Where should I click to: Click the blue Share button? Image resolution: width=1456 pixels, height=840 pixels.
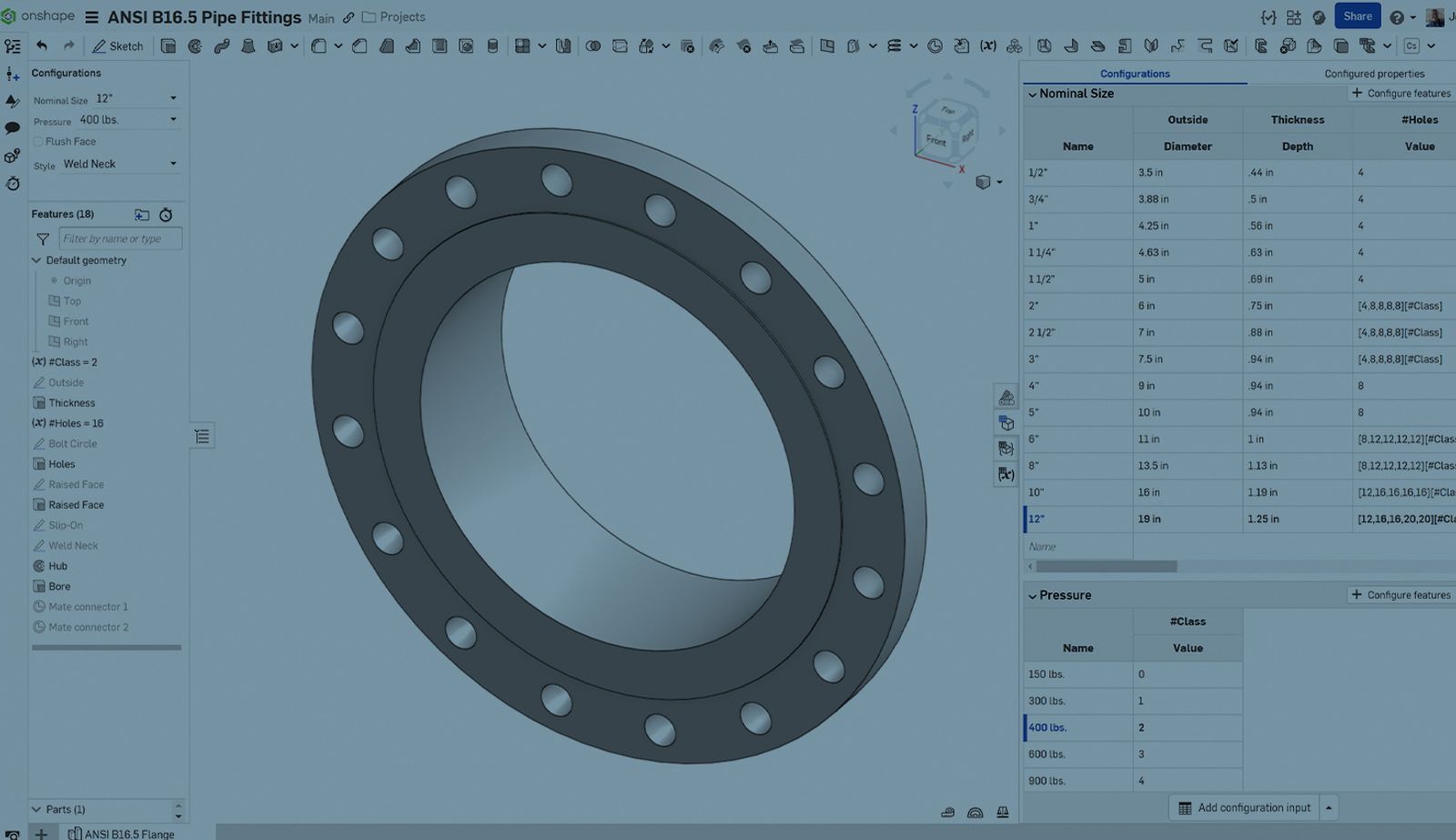(x=1357, y=16)
